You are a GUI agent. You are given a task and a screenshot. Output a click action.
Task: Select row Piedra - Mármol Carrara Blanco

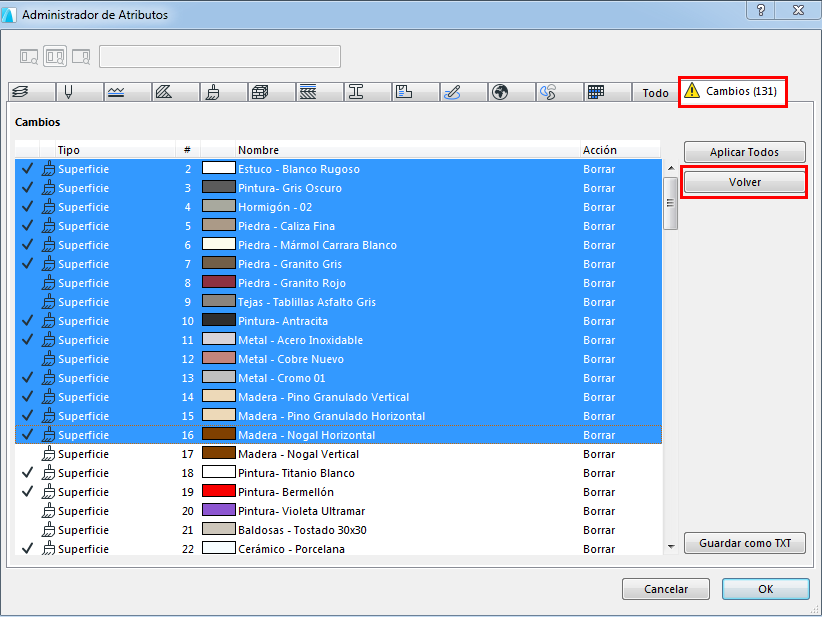point(338,245)
